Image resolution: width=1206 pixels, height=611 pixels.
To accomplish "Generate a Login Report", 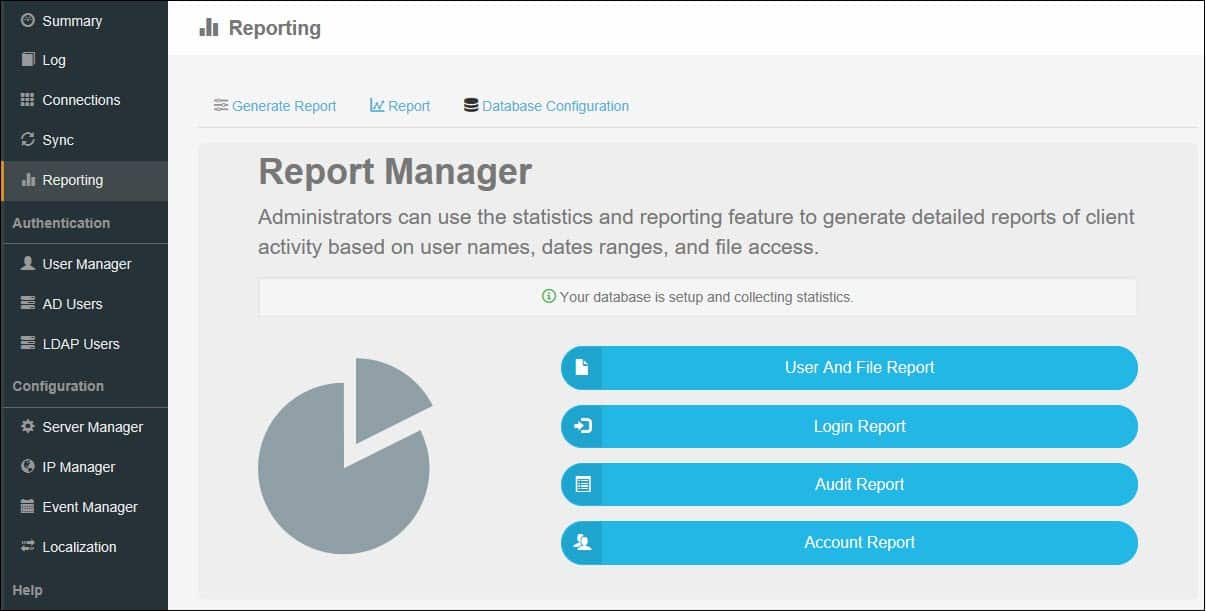I will pyautogui.click(x=859, y=426).
